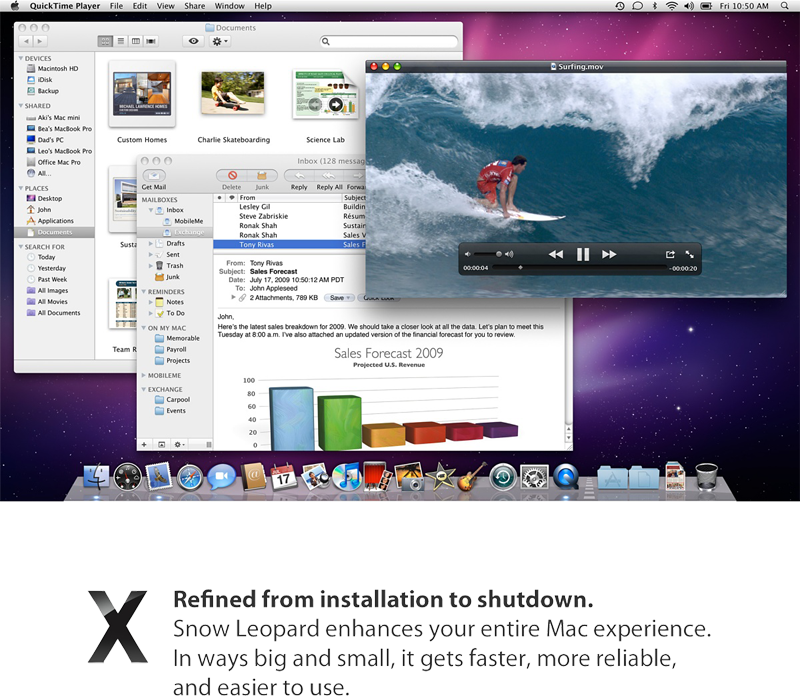The height and width of the screenshot is (696, 800).
Task: Click Quick Look eye button in Finder
Action: pyautogui.click(x=193, y=41)
